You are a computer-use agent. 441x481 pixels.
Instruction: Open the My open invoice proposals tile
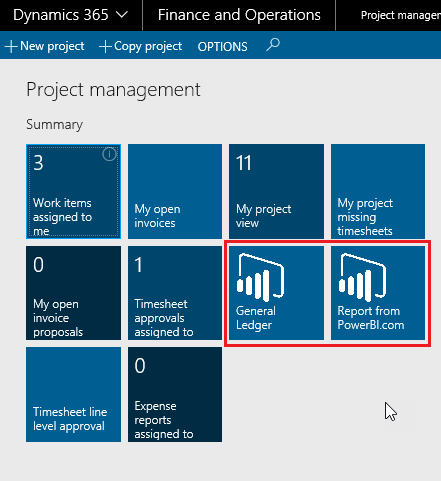[x=74, y=293]
